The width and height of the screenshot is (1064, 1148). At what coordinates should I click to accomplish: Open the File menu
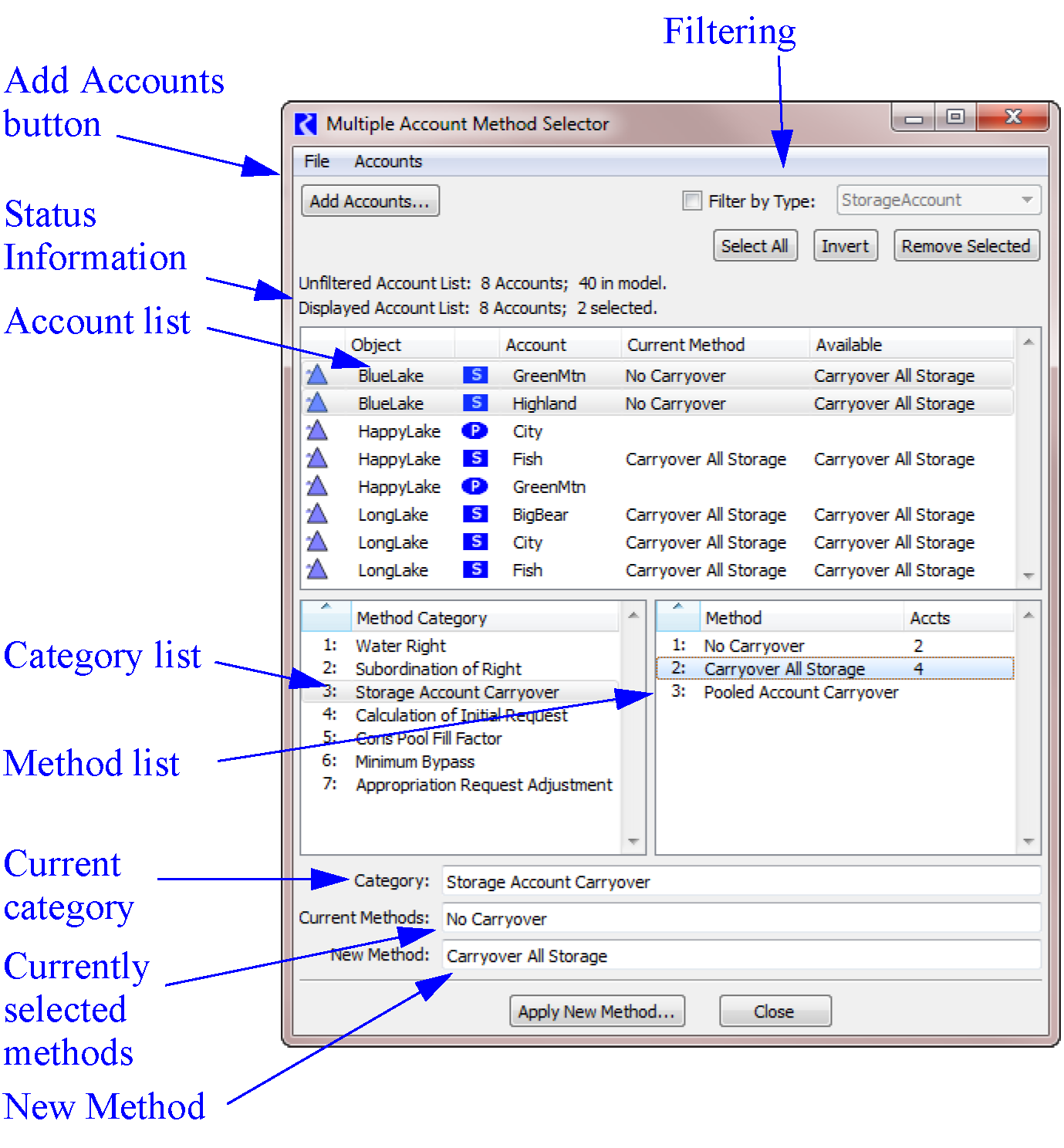pos(316,161)
